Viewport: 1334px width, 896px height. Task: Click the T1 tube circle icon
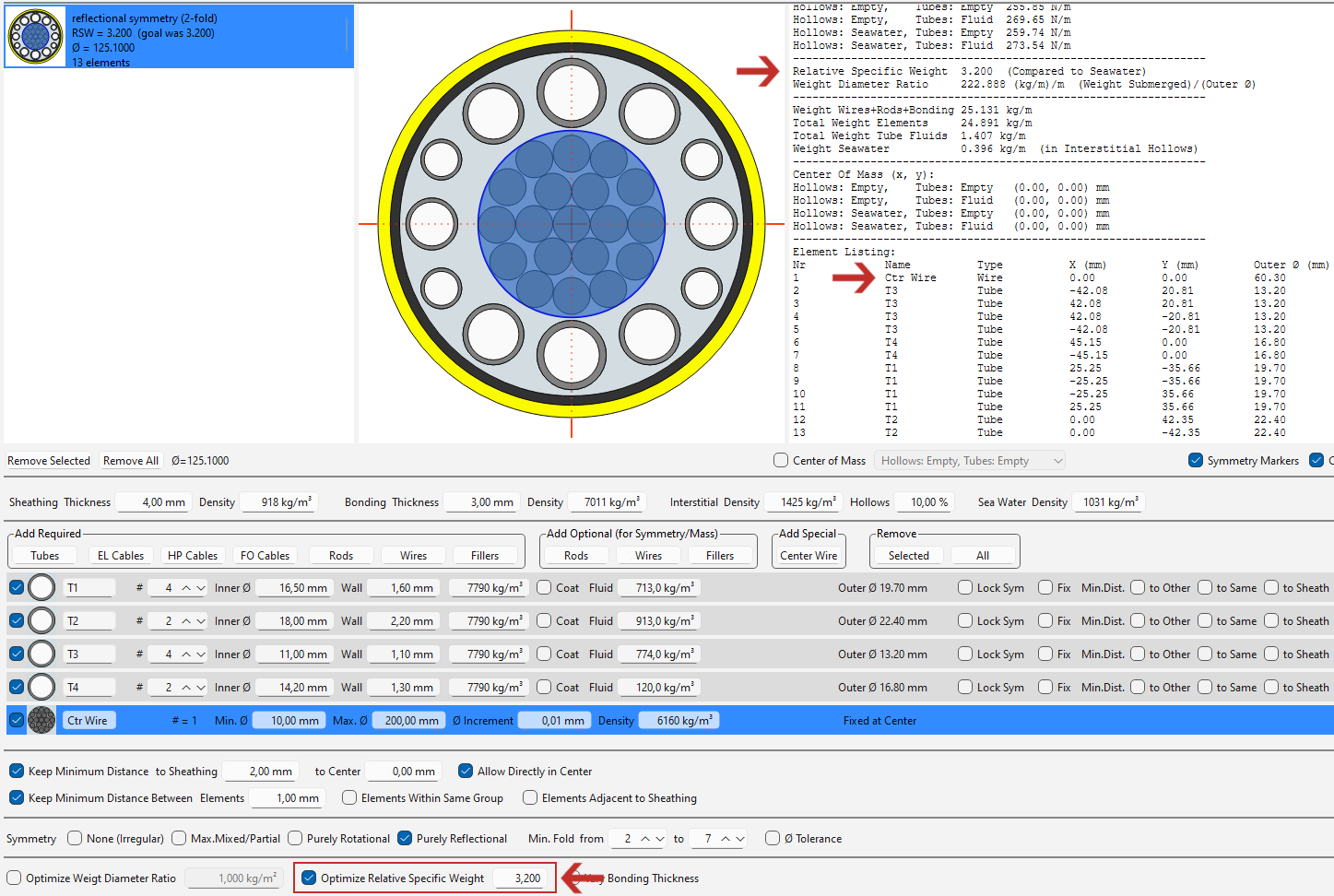pos(41,587)
